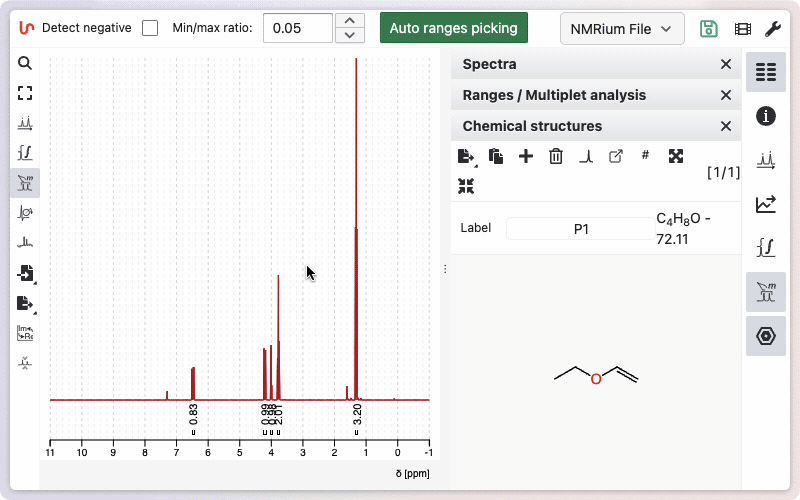This screenshot has width=800, height=500.
Task: Click the save icon in top toolbar
Action: coord(709,28)
